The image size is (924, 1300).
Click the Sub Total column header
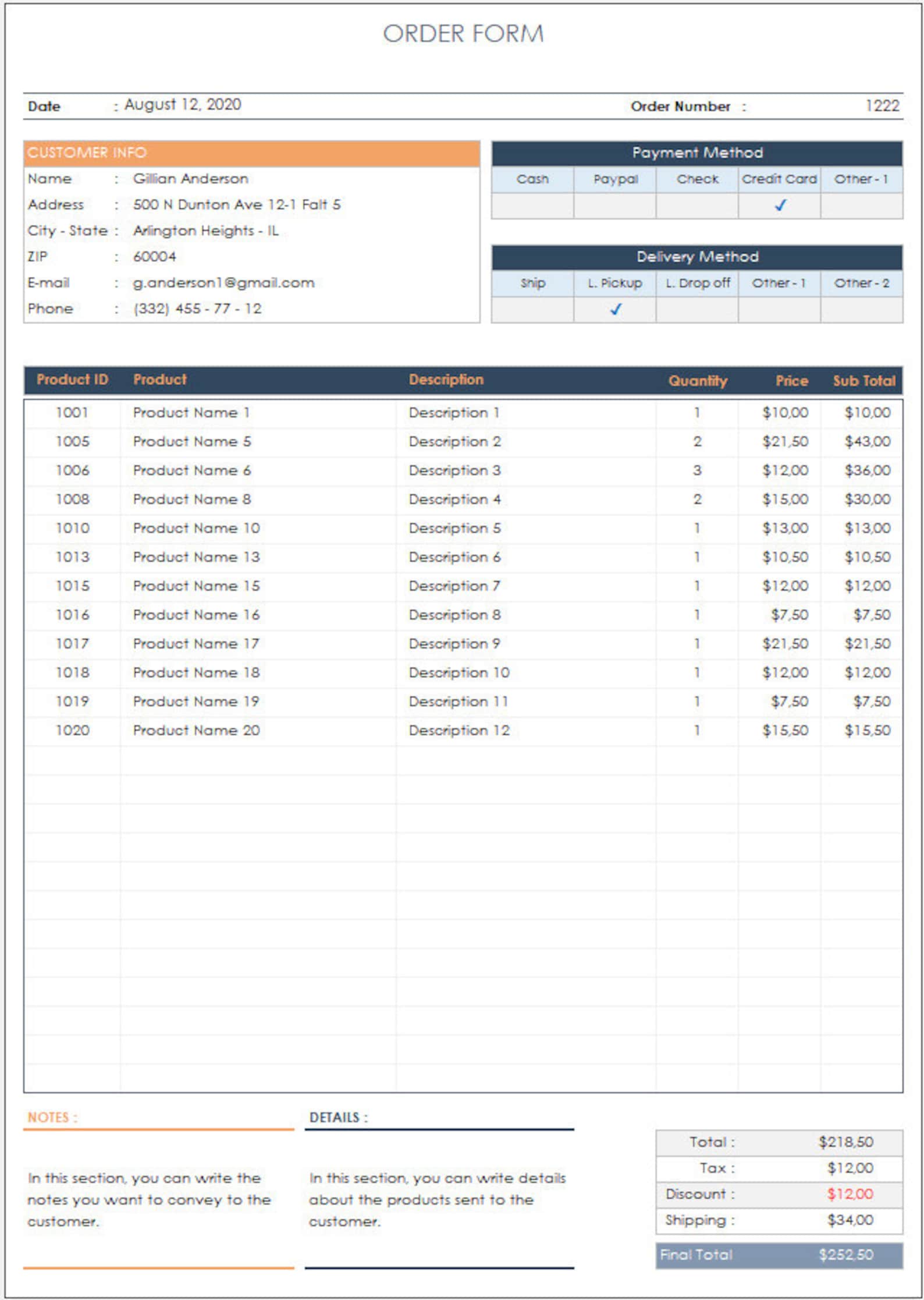point(863,381)
